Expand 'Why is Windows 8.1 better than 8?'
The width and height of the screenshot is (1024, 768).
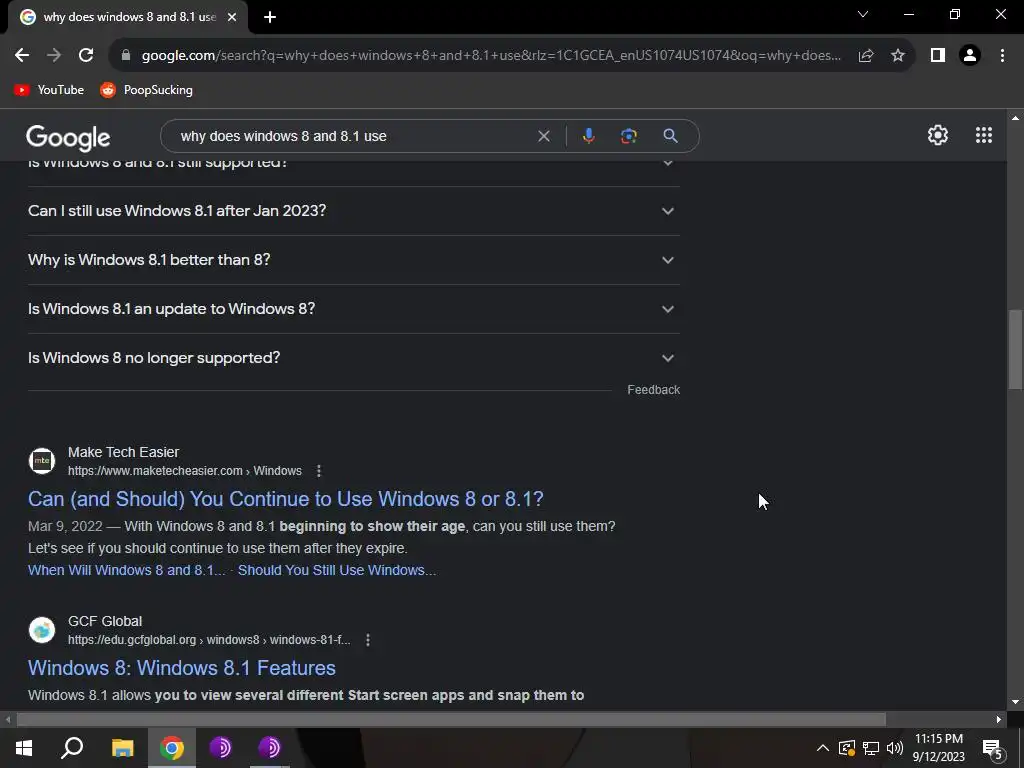point(353,260)
